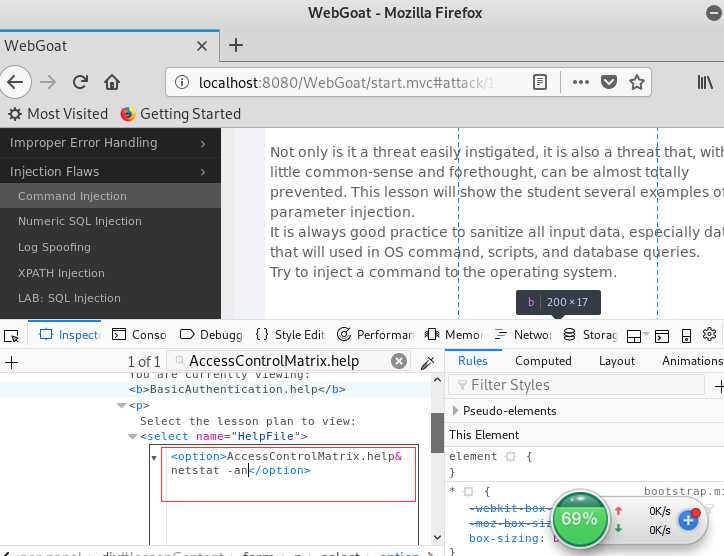Click the address bar URL

(x=346, y=83)
